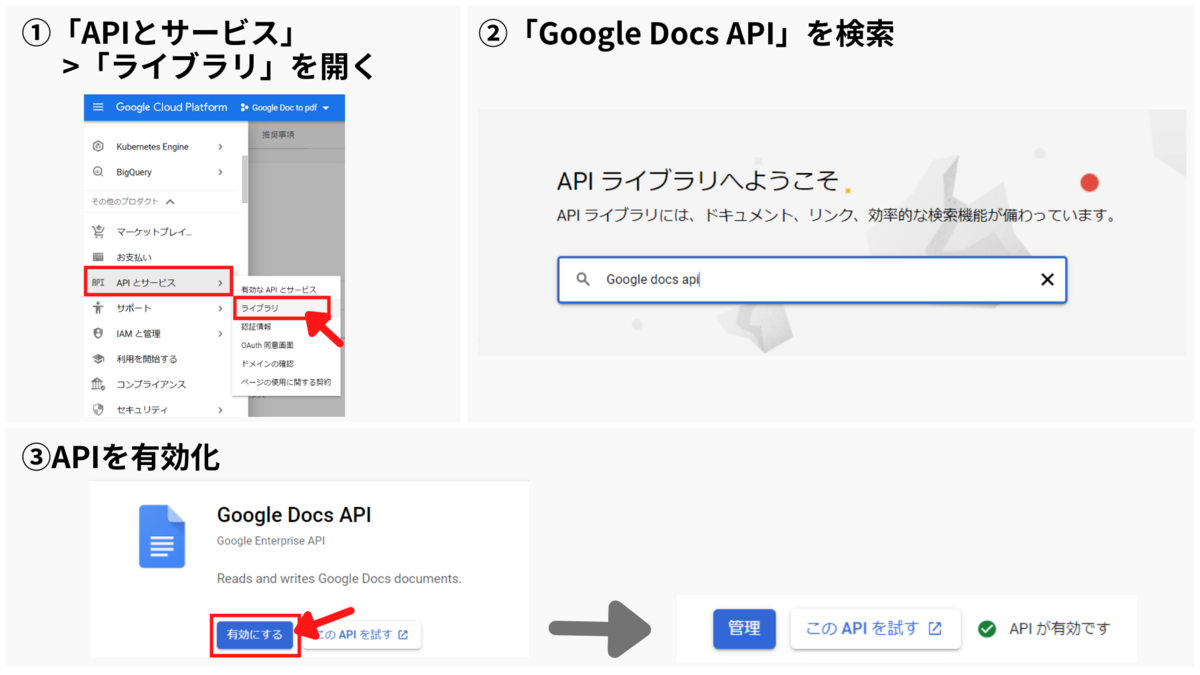The width and height of the screenshot is (1200, 675).
Task: Click the 有効にする enable button
Action: (x=255, y=635)
